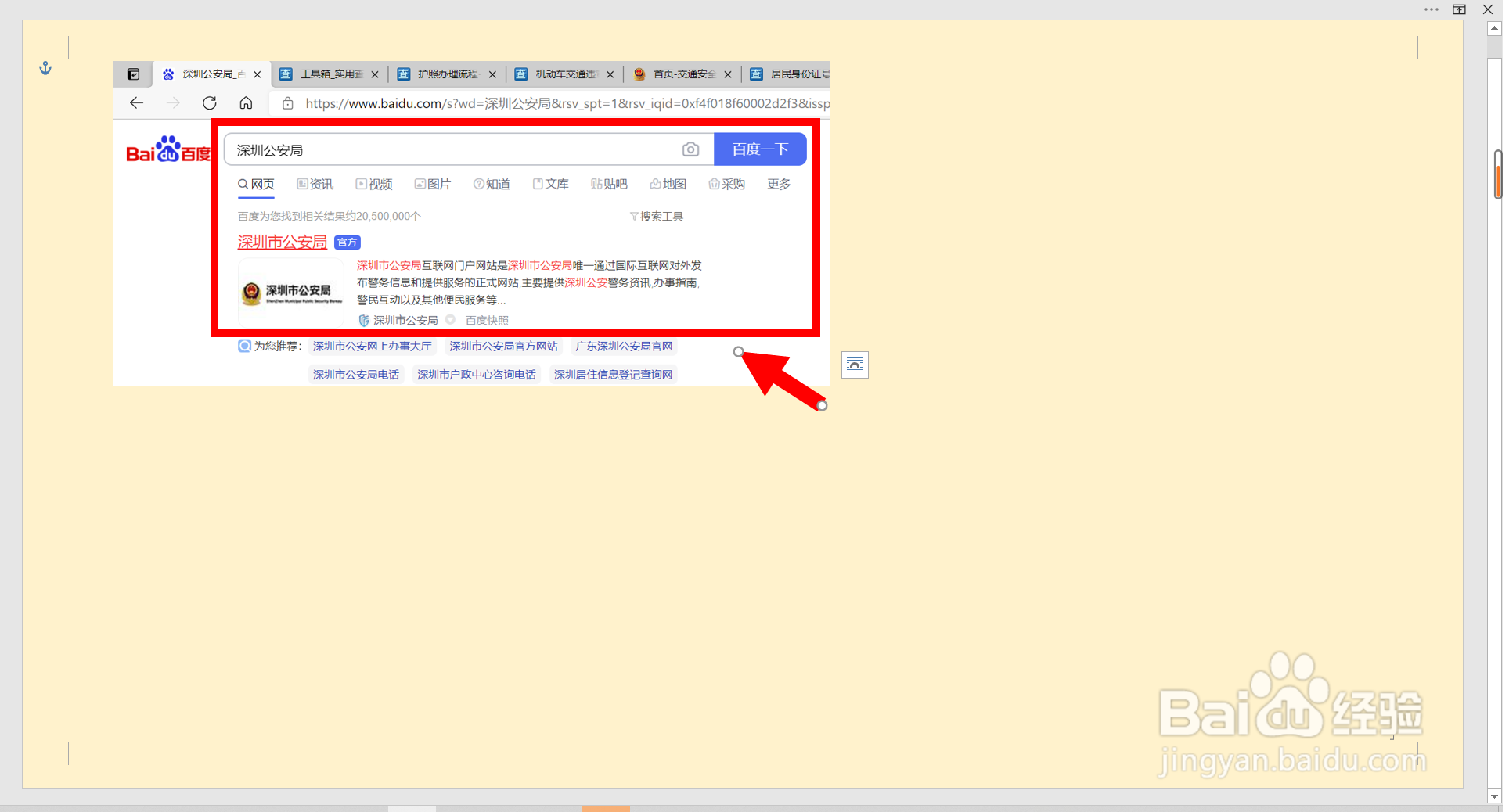Click the browser forward arrow in the embedded screenshot
This screenshot has width=1509, height=812.
click(173, 103)
